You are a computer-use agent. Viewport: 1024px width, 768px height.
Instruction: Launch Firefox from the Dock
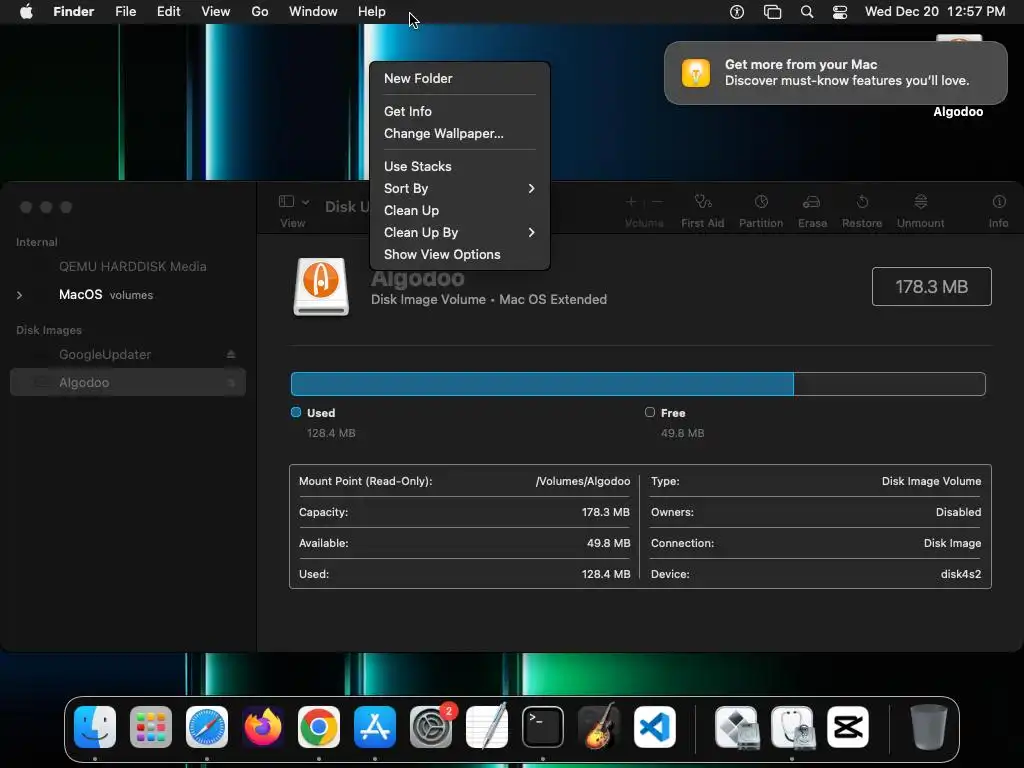(x=263, y=727)
